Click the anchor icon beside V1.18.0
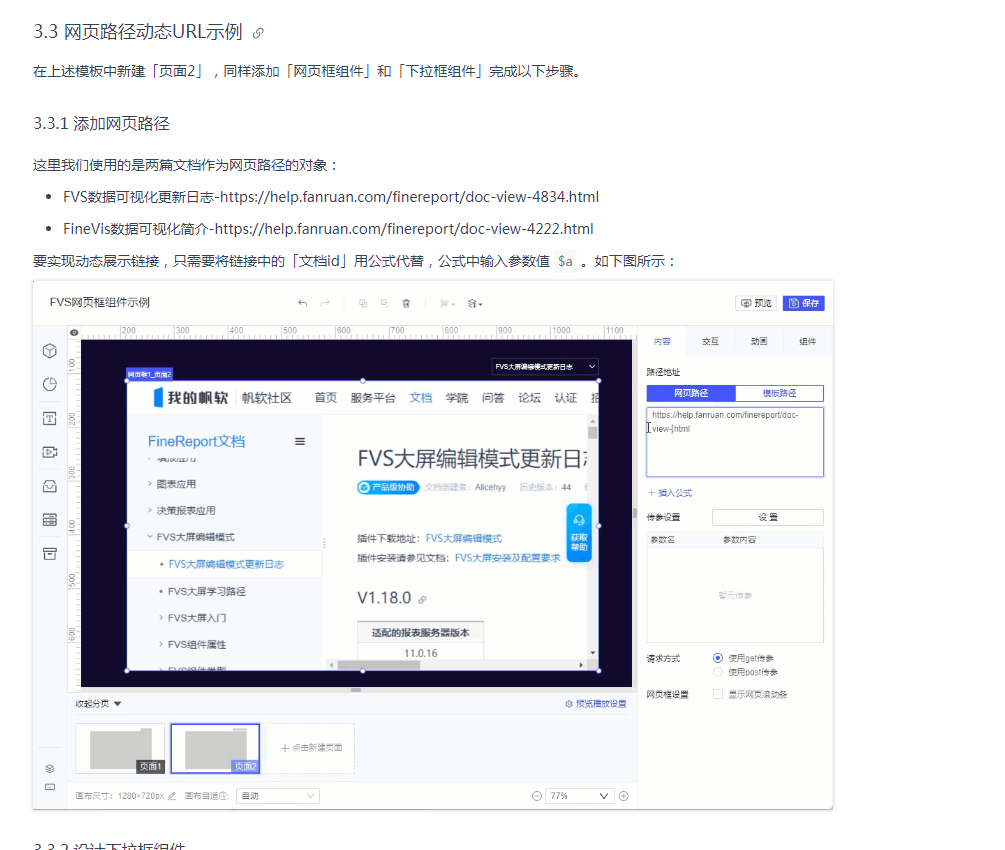Viewport: 1005px width, 850px height. tap(422, 599)
